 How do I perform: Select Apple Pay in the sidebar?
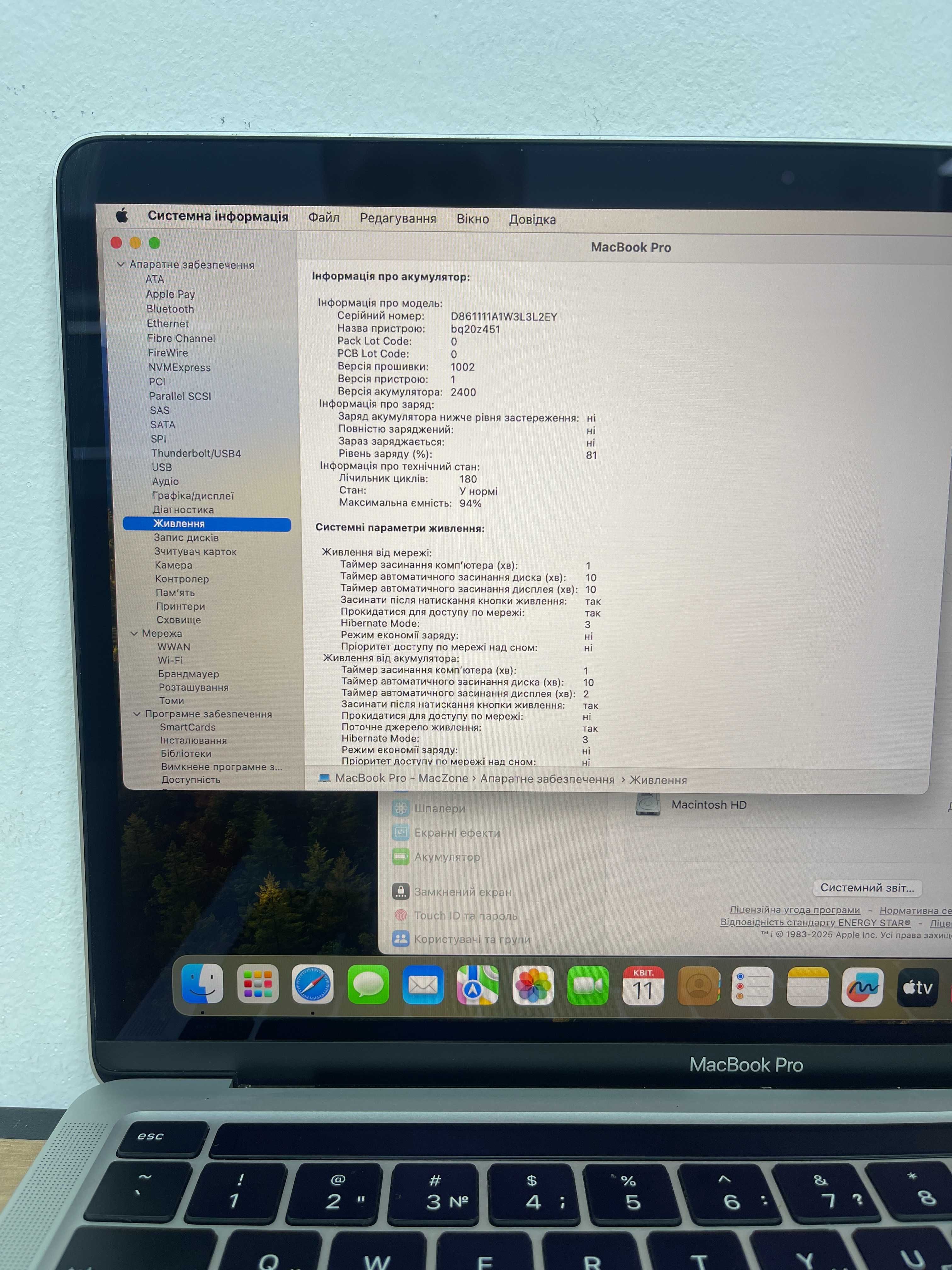170,294
